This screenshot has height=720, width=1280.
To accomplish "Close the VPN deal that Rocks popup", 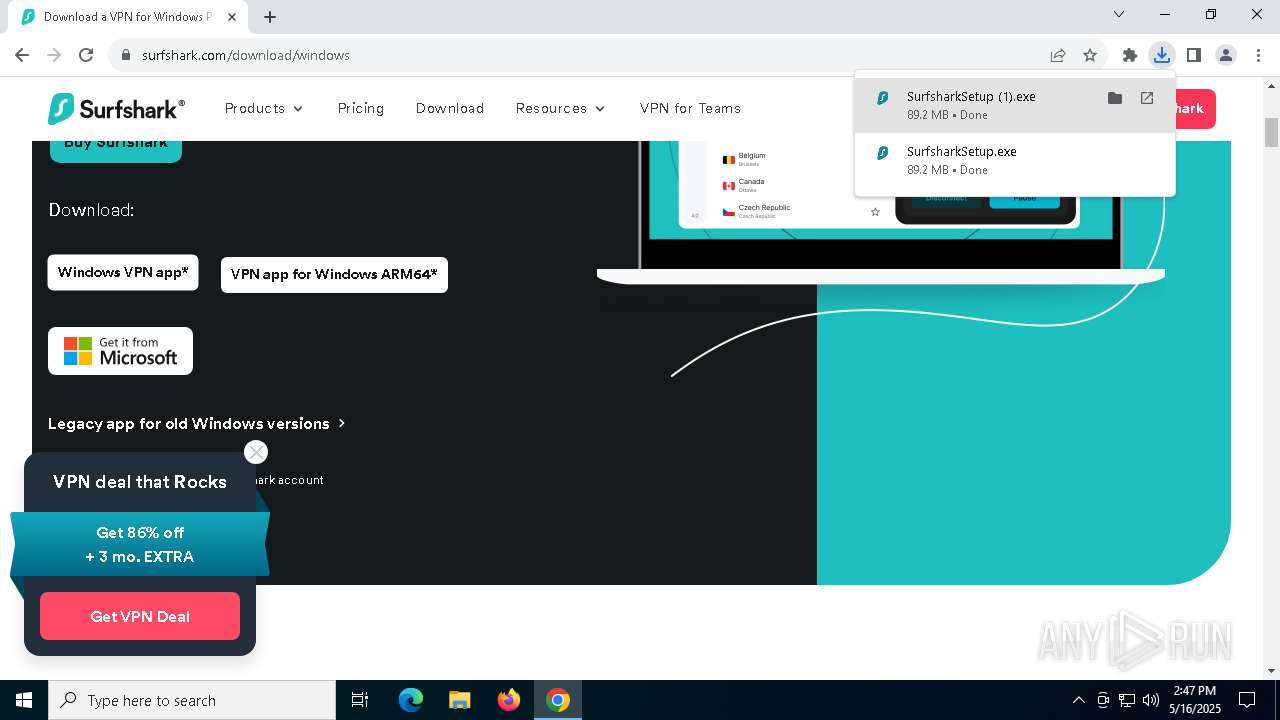I will point(256,452).
